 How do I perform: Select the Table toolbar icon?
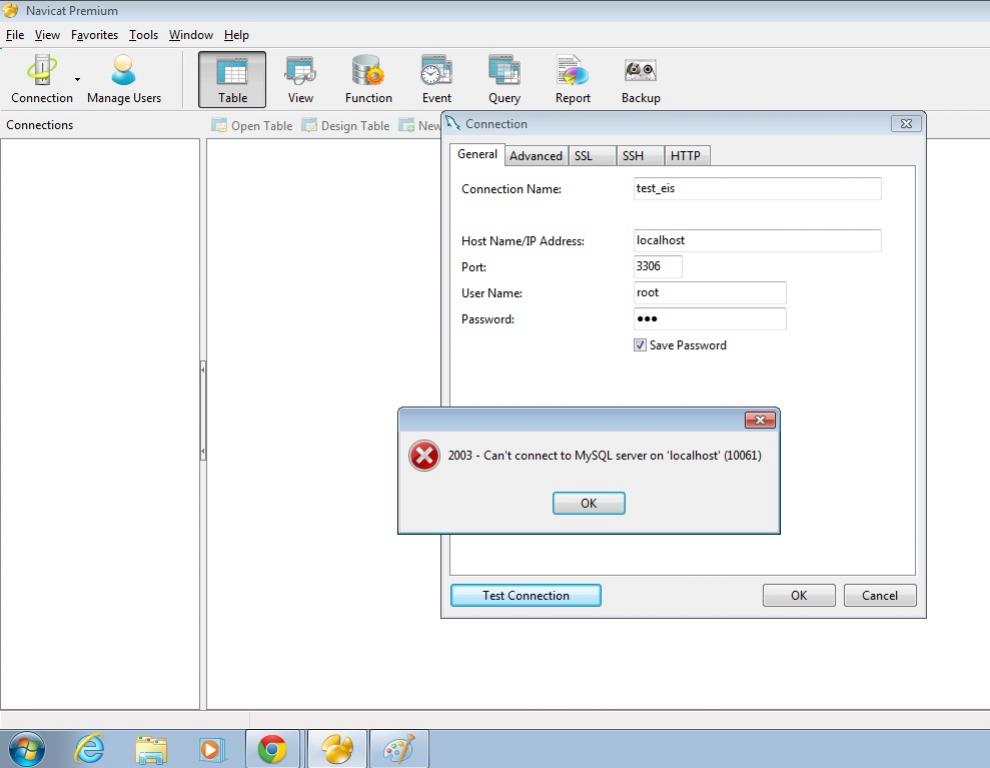(232, 79)
